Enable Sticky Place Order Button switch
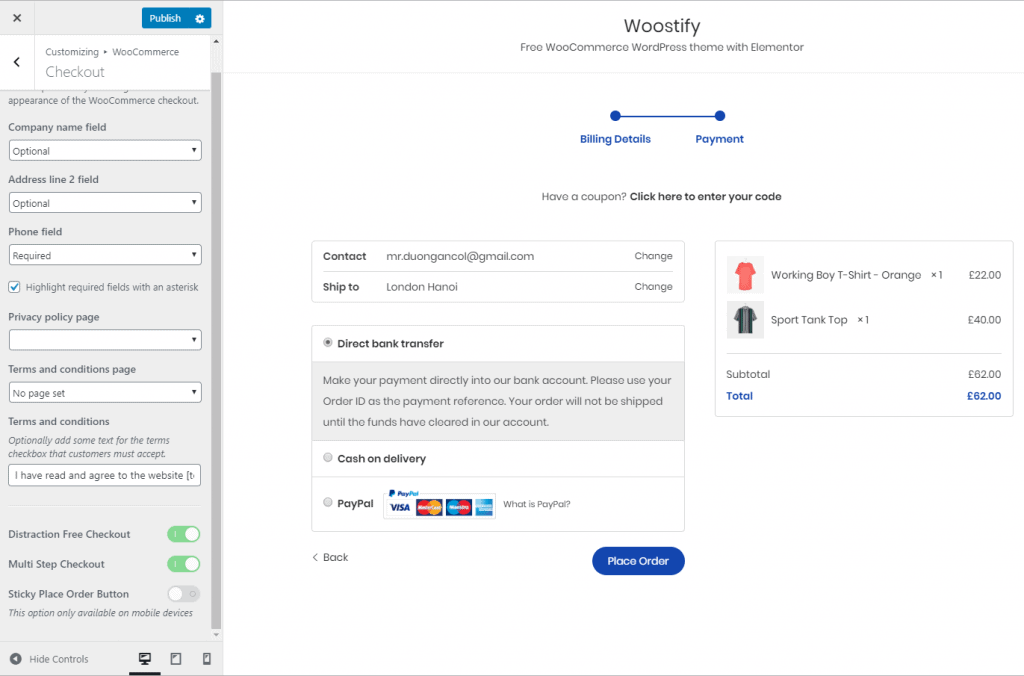 click(x=184, y=594)
